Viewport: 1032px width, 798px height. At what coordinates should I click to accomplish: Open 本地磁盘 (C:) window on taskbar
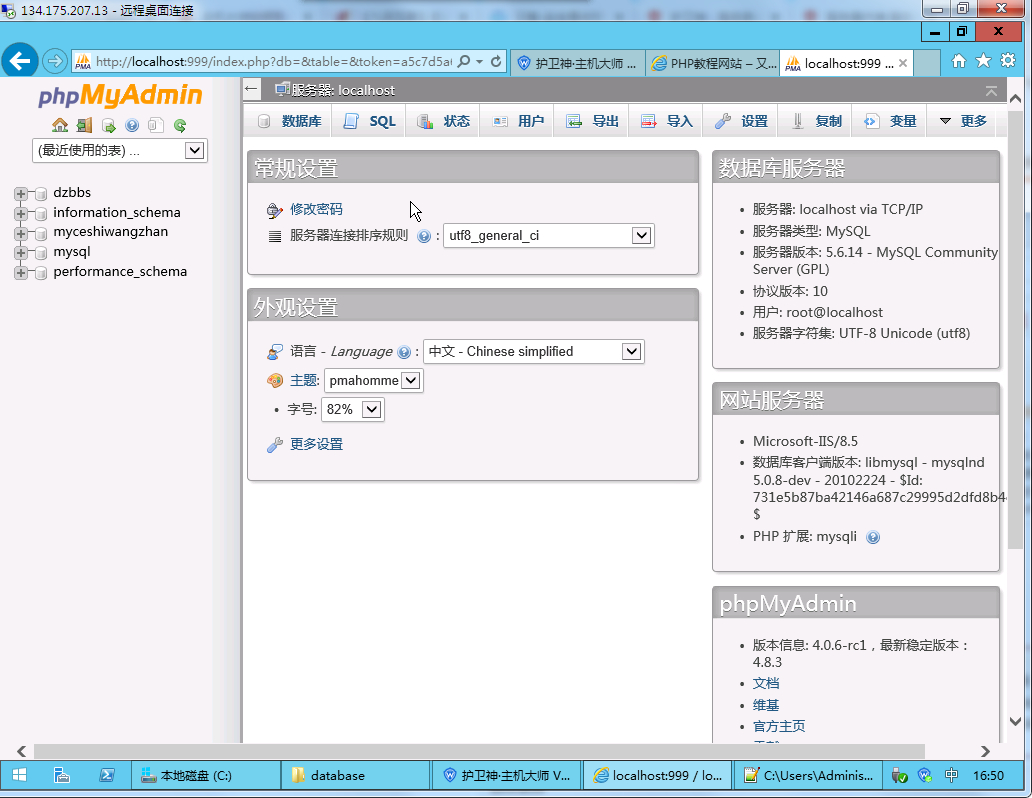pos(206,776)
